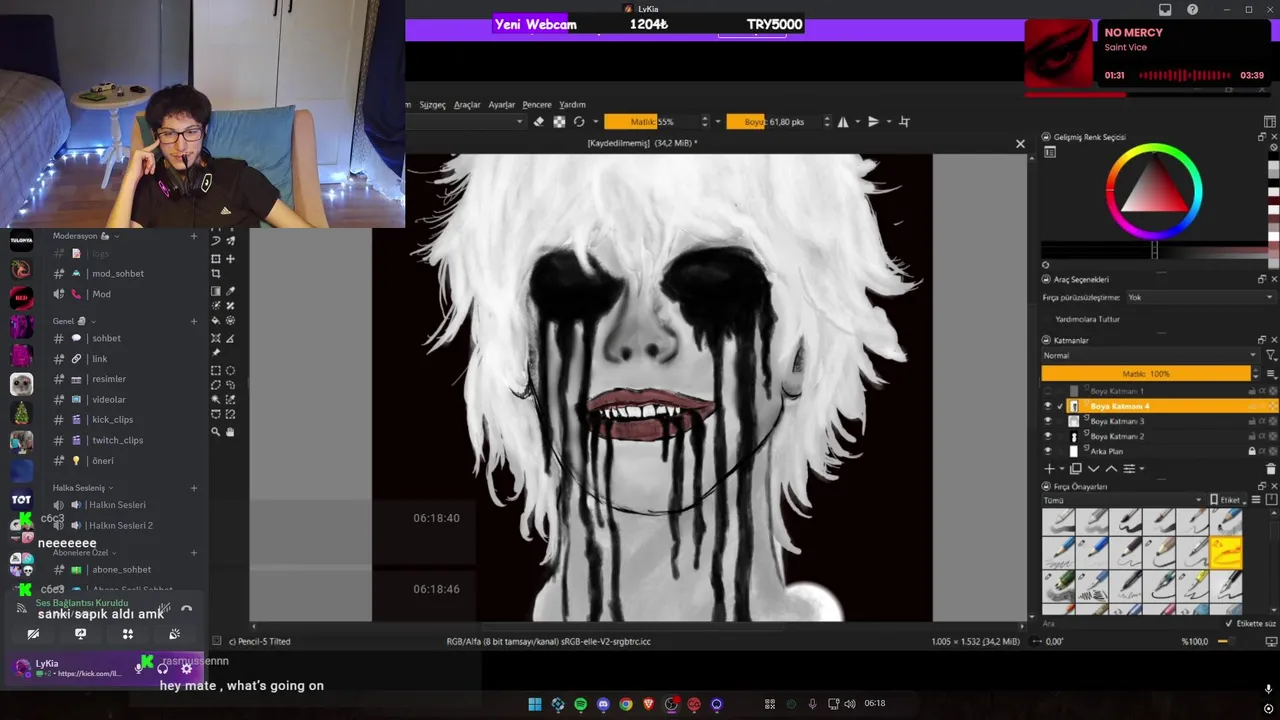Select the color sampler eyedropper tool
Image resolution: width=1280 pixels, height=720 pixels.
point(230,291)
